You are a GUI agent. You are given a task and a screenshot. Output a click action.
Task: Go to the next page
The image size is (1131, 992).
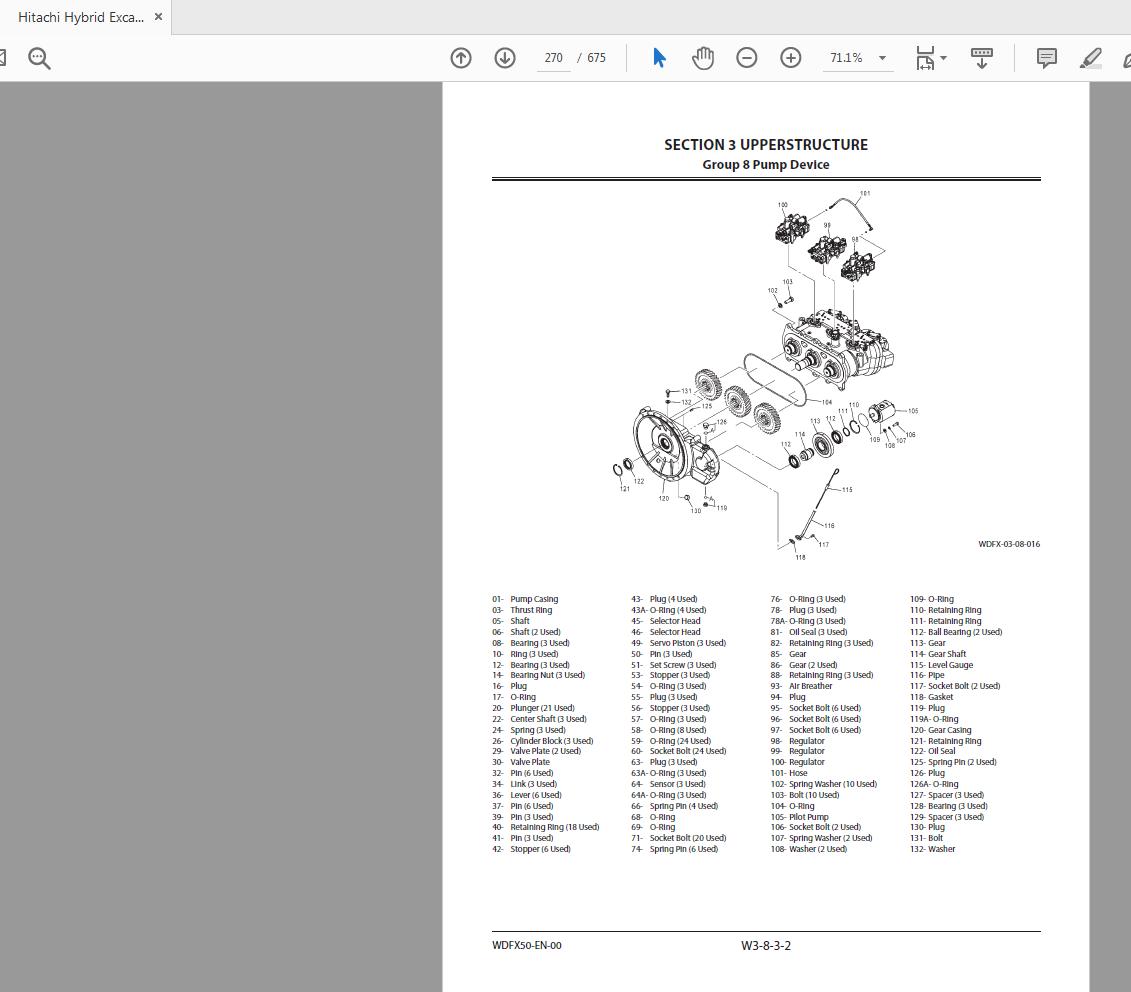[505, 57]
